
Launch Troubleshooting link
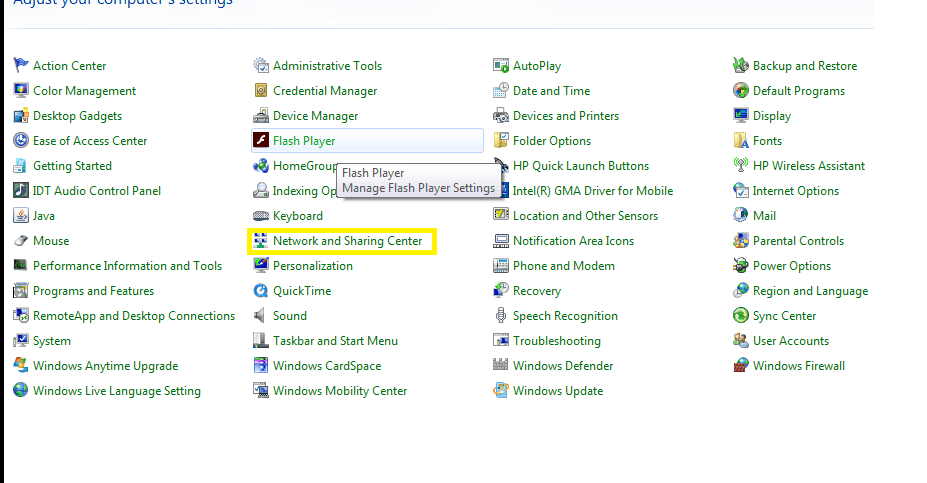pyautogui.click(x=556, y=341)
